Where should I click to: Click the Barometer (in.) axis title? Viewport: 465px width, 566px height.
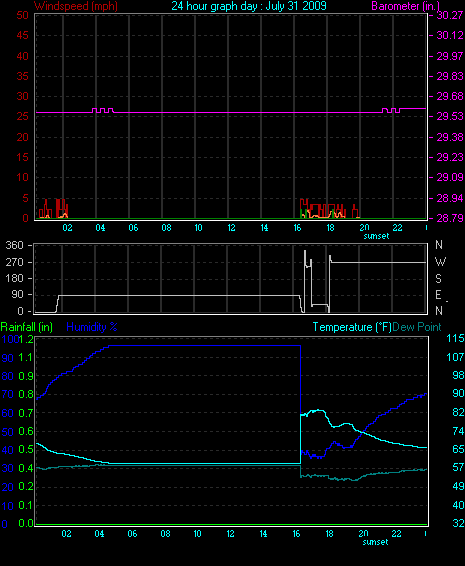(405, 6)
